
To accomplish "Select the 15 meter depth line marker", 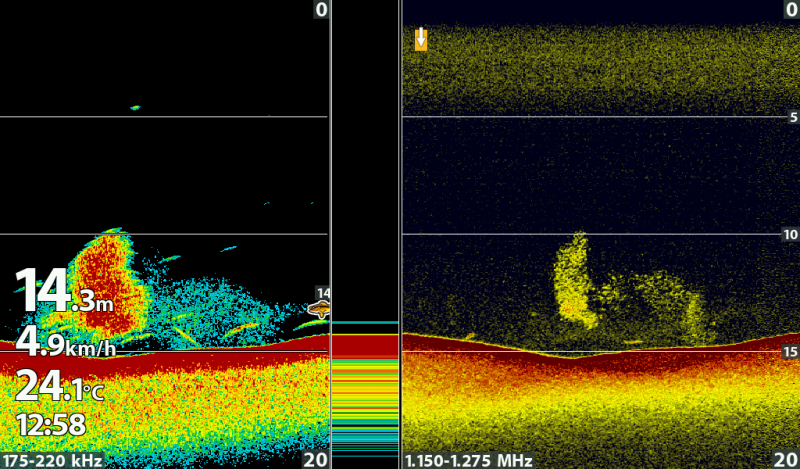I will tap(790, 352).
